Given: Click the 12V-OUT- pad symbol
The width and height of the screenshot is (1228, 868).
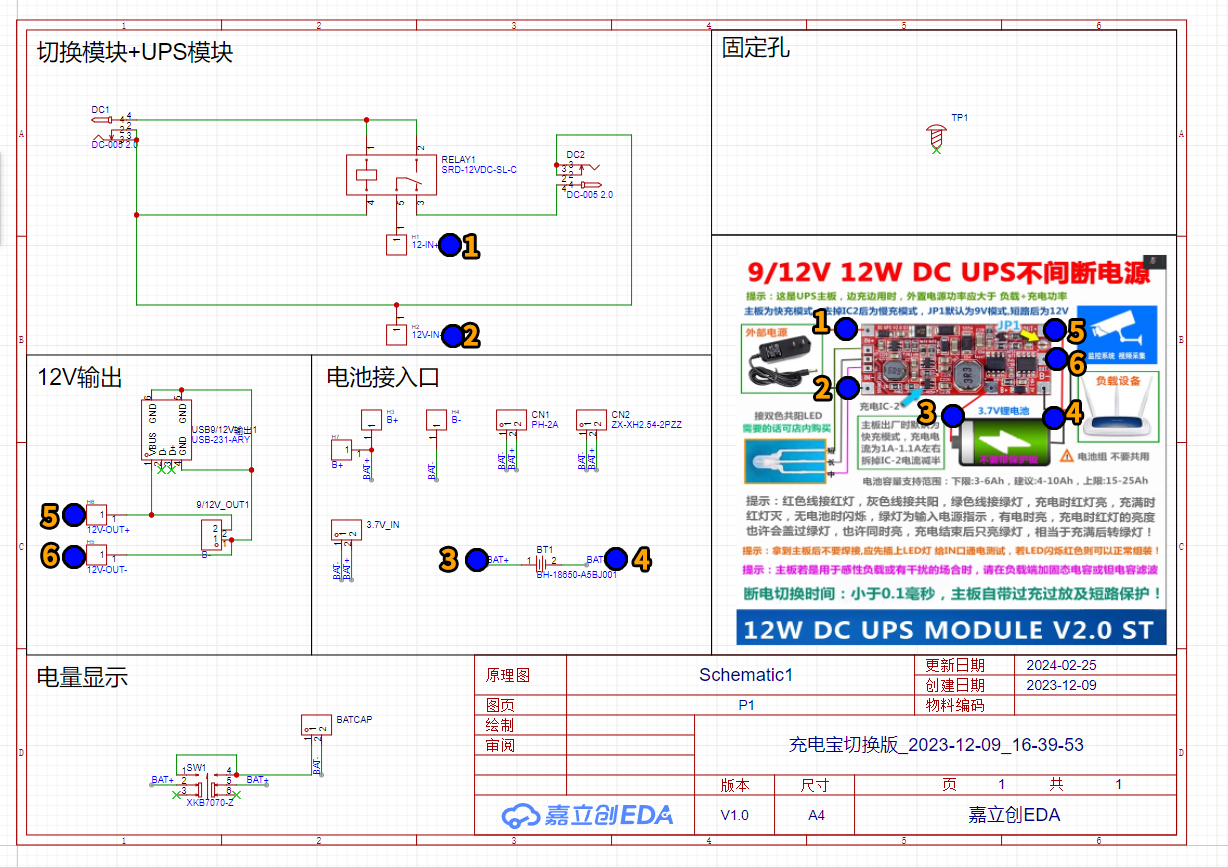Looking at the screenshot, I should click(x=98, y=555).
